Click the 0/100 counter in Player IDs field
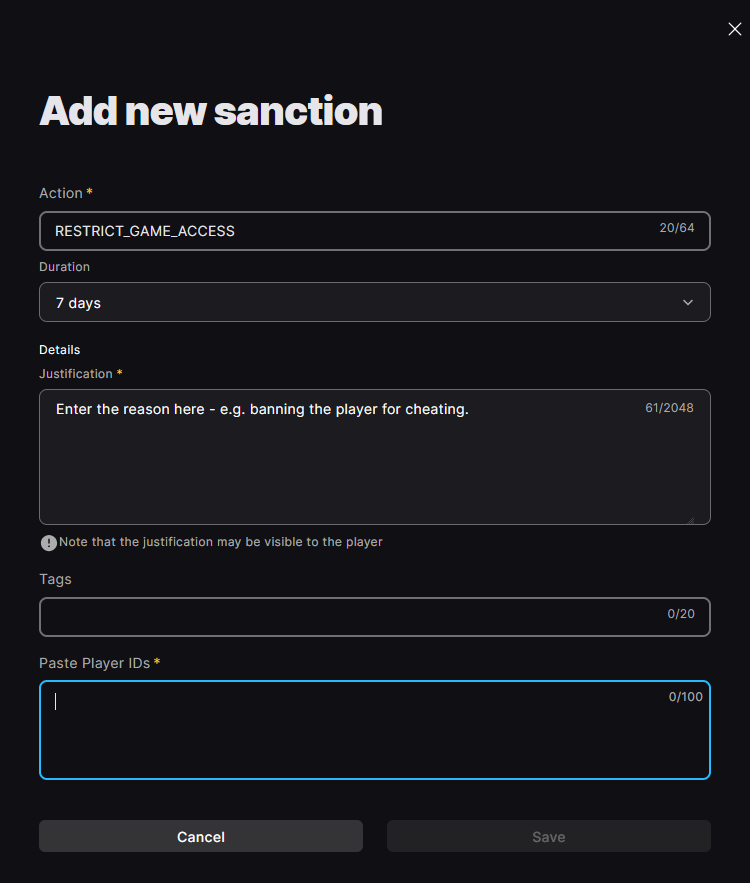Viewport: 750px width, 883px height. pos(685,697)
